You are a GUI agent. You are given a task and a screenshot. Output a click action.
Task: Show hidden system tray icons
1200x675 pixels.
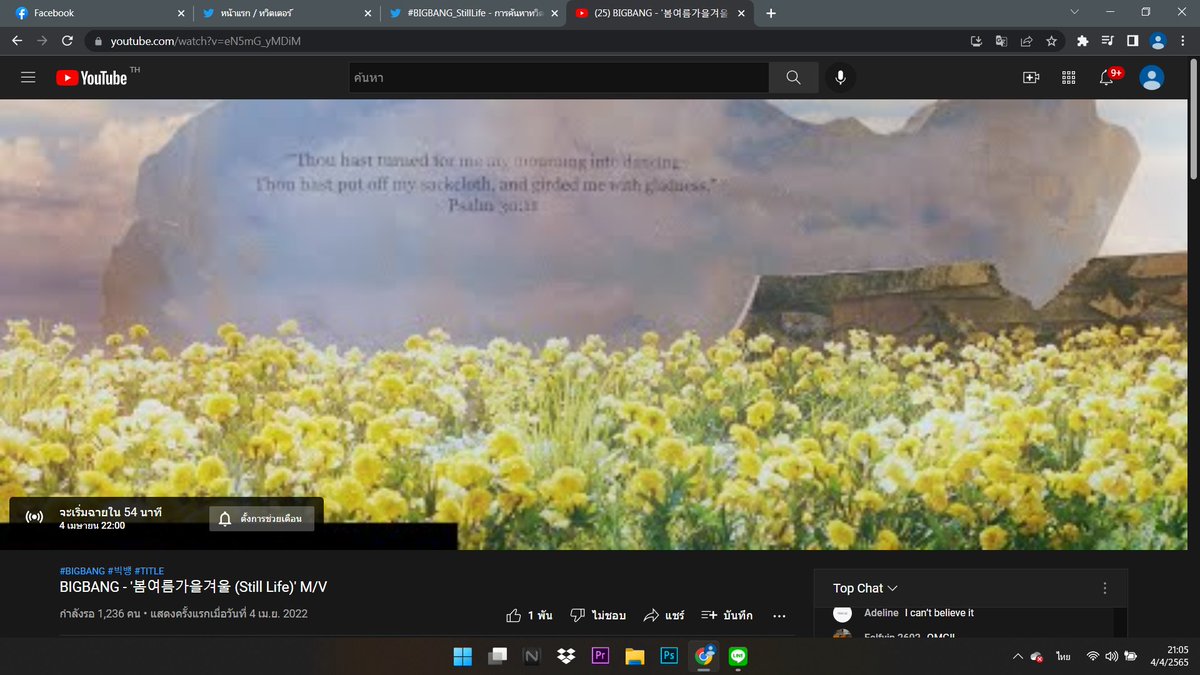click(x=1017, y=656)
